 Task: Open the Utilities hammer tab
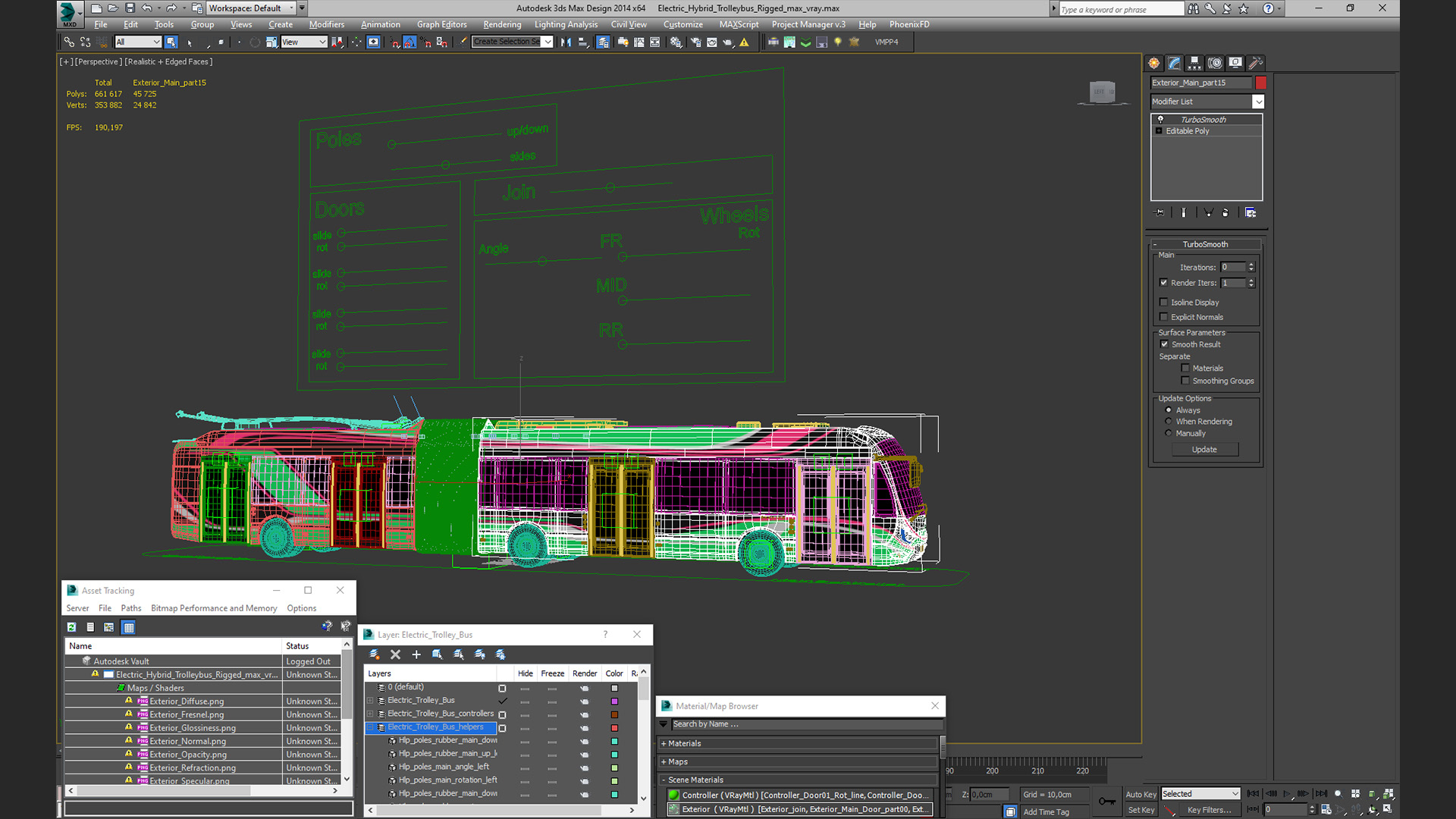click(x=1256, y=63)
